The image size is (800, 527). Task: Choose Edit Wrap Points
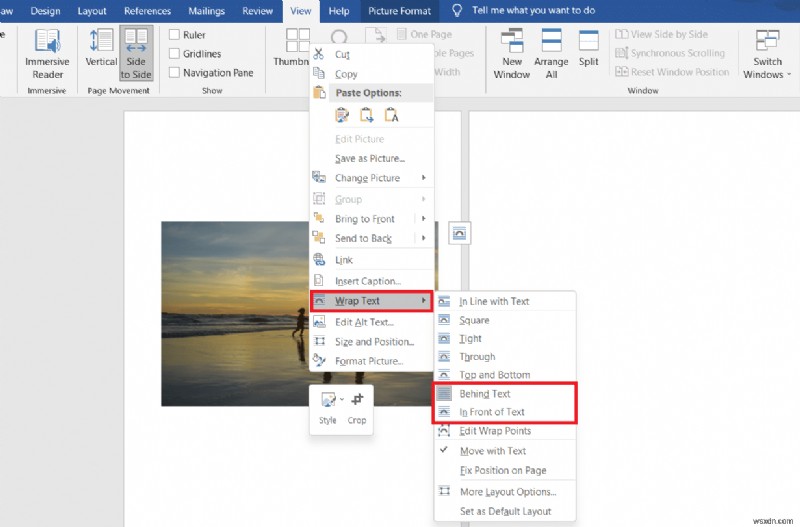(x=505, y=431)
